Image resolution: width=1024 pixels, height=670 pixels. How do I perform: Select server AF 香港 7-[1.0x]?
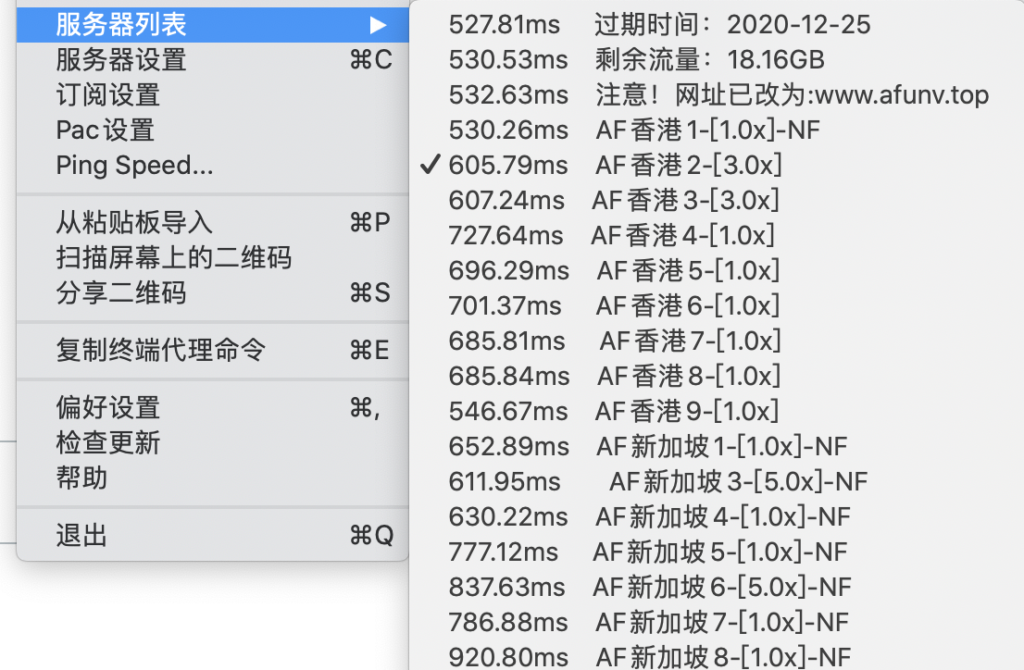point(716,342)
